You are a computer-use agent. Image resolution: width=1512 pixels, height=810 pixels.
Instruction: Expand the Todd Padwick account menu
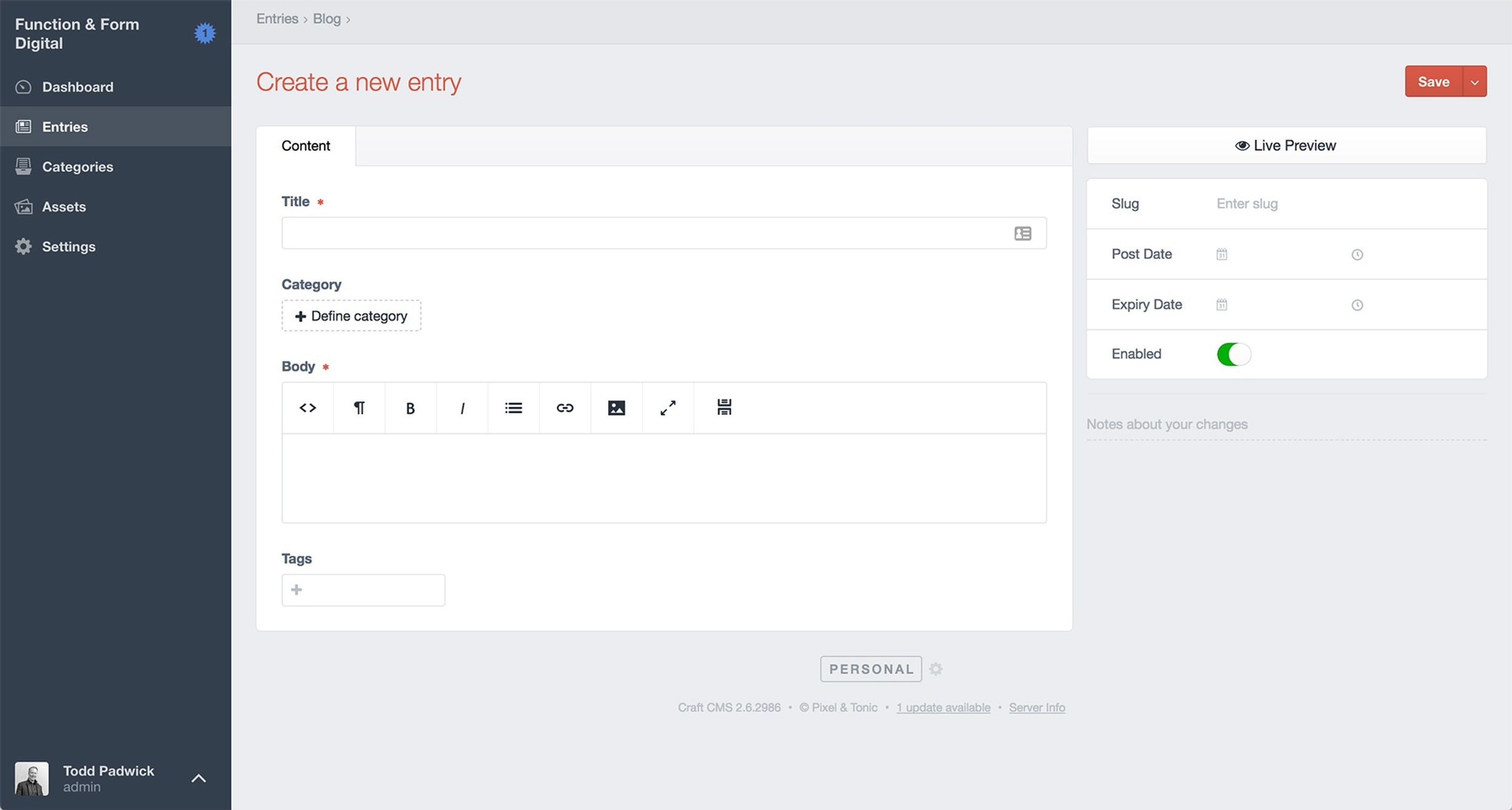coord(198,778)
